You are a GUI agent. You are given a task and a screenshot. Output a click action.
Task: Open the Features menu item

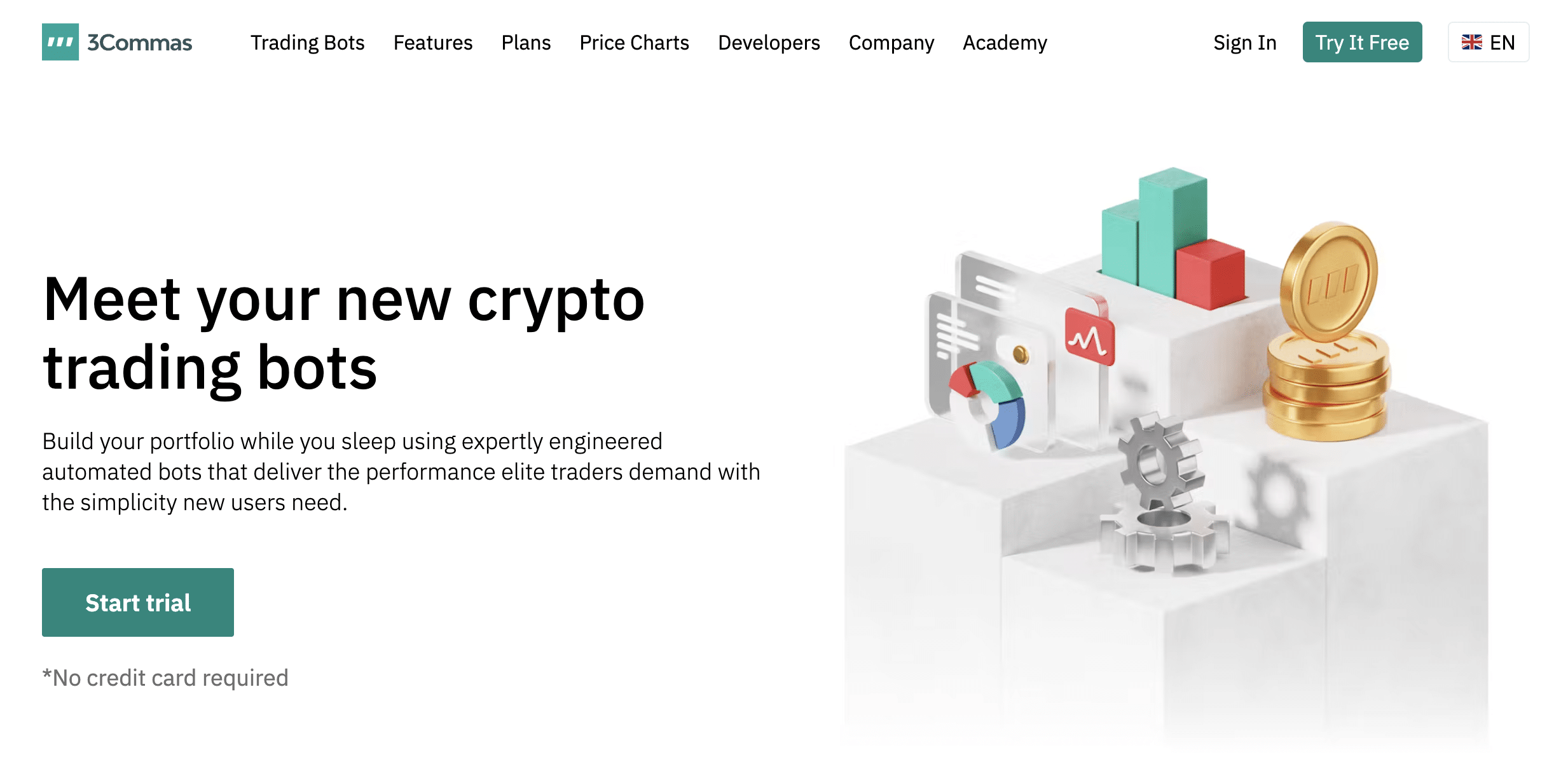tap(435, 42)
